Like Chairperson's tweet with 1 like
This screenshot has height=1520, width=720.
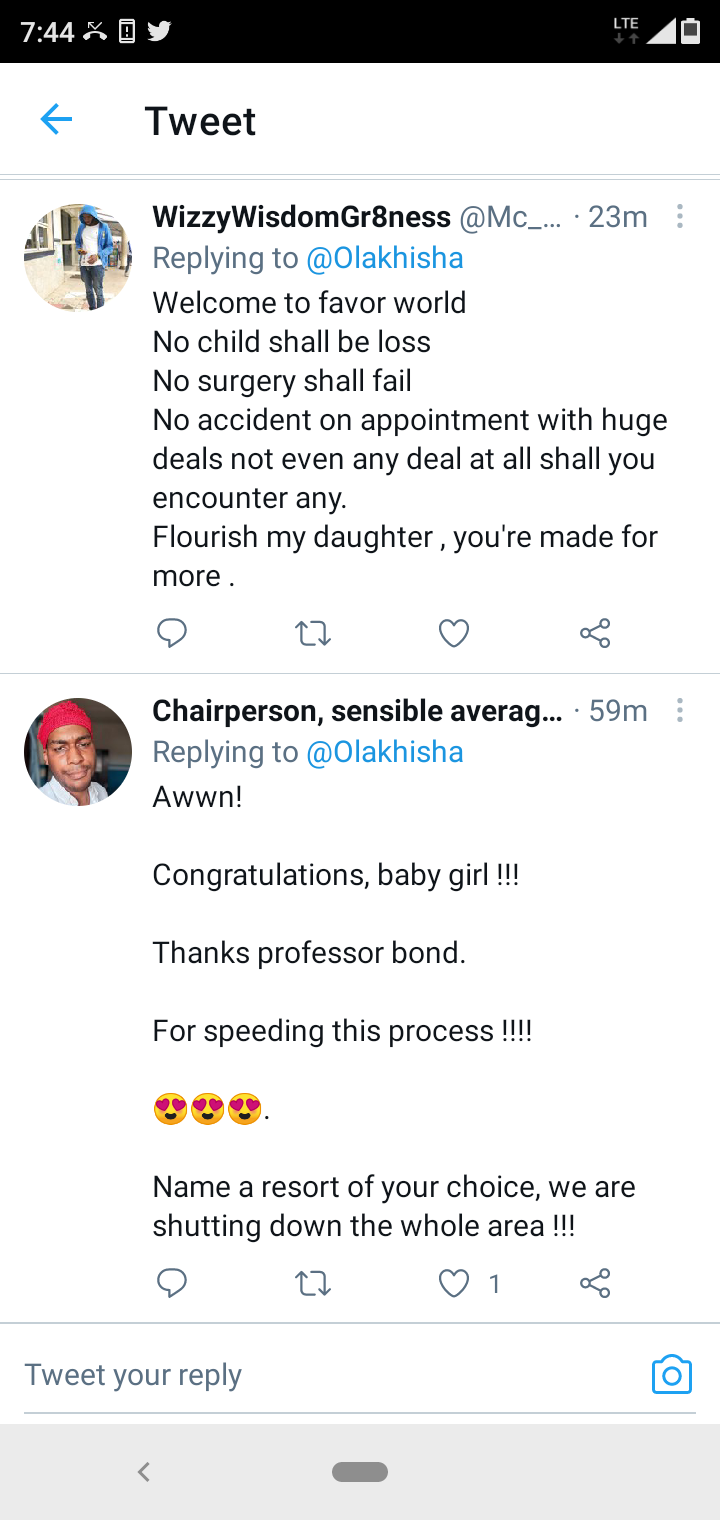[x=455, y=1283]
